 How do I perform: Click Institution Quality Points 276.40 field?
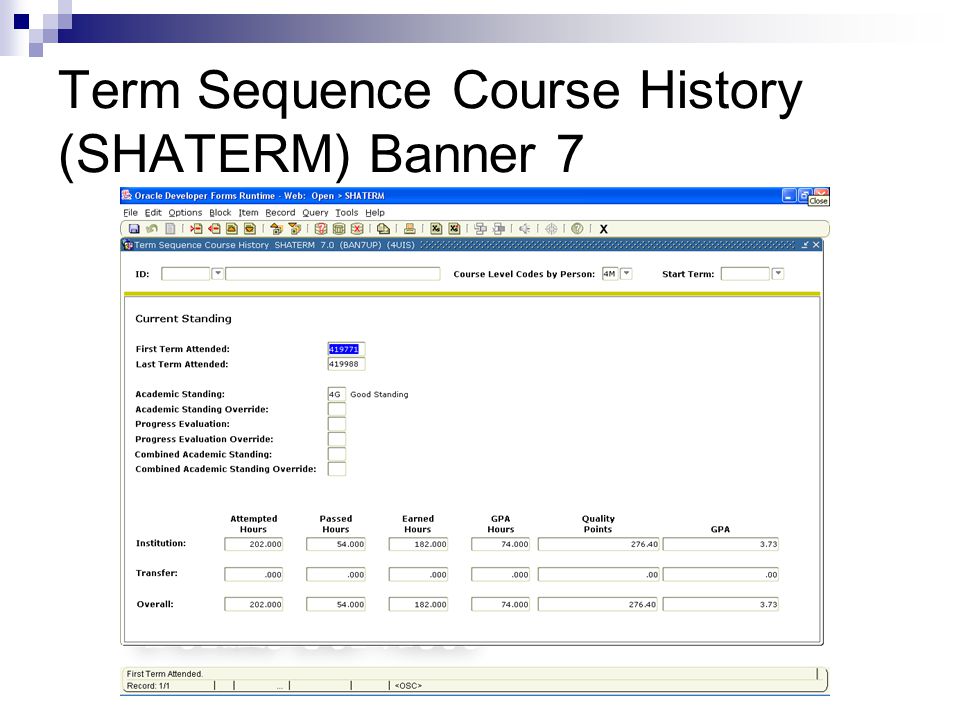coord(599,544)
